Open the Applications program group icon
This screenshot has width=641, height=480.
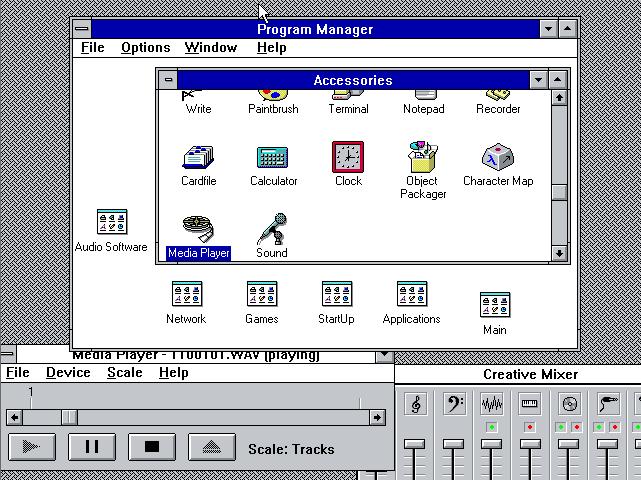[412, 294]
